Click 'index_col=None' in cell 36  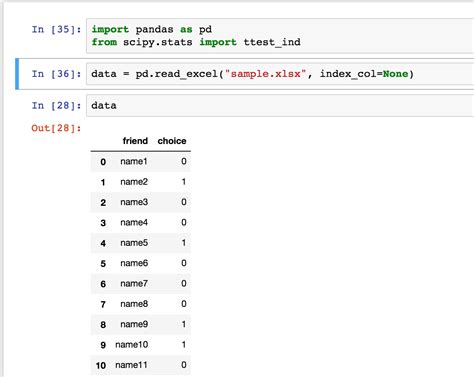tap(364, 74)
